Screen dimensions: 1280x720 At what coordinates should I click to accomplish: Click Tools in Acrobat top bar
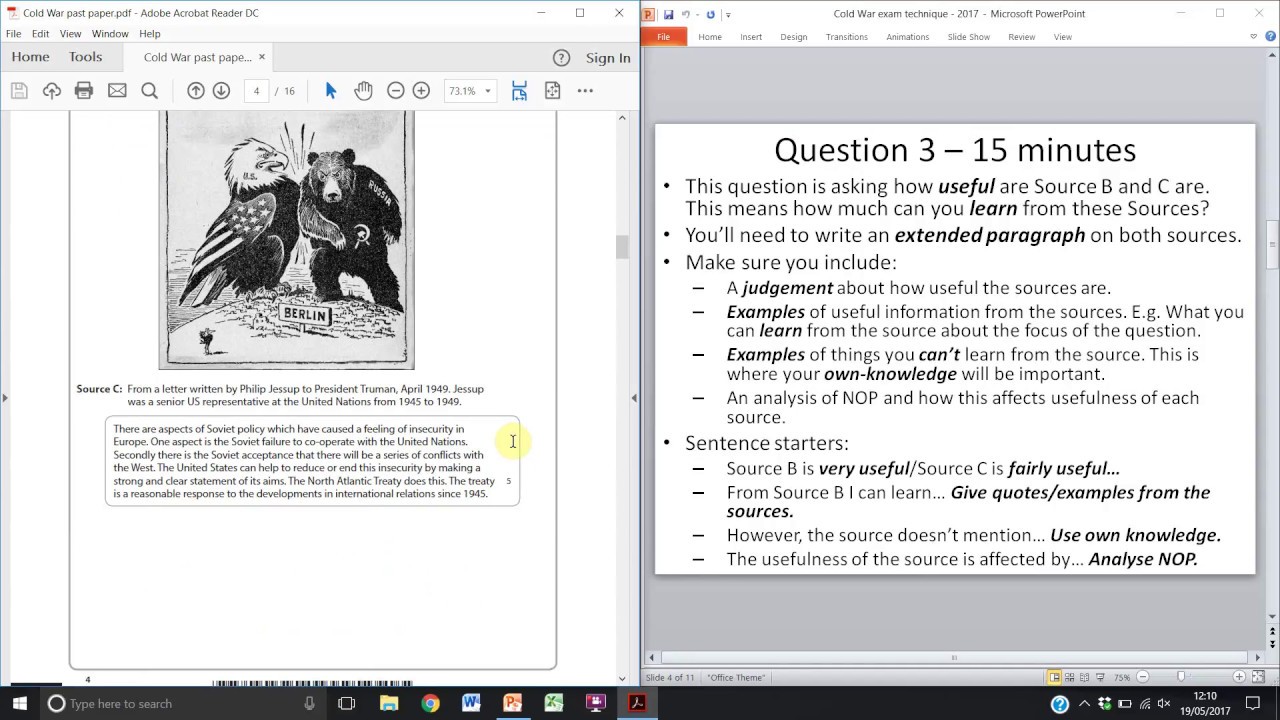click(x=86, y=58)
